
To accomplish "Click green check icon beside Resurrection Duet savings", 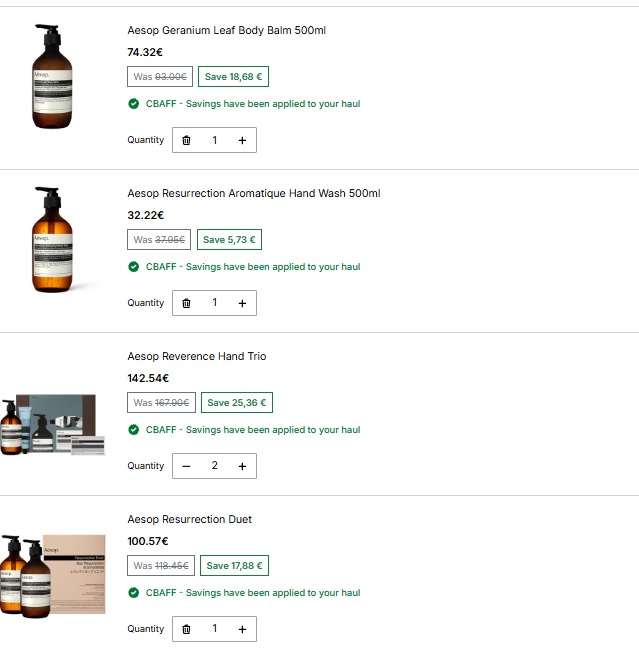I will click(134, 592).
